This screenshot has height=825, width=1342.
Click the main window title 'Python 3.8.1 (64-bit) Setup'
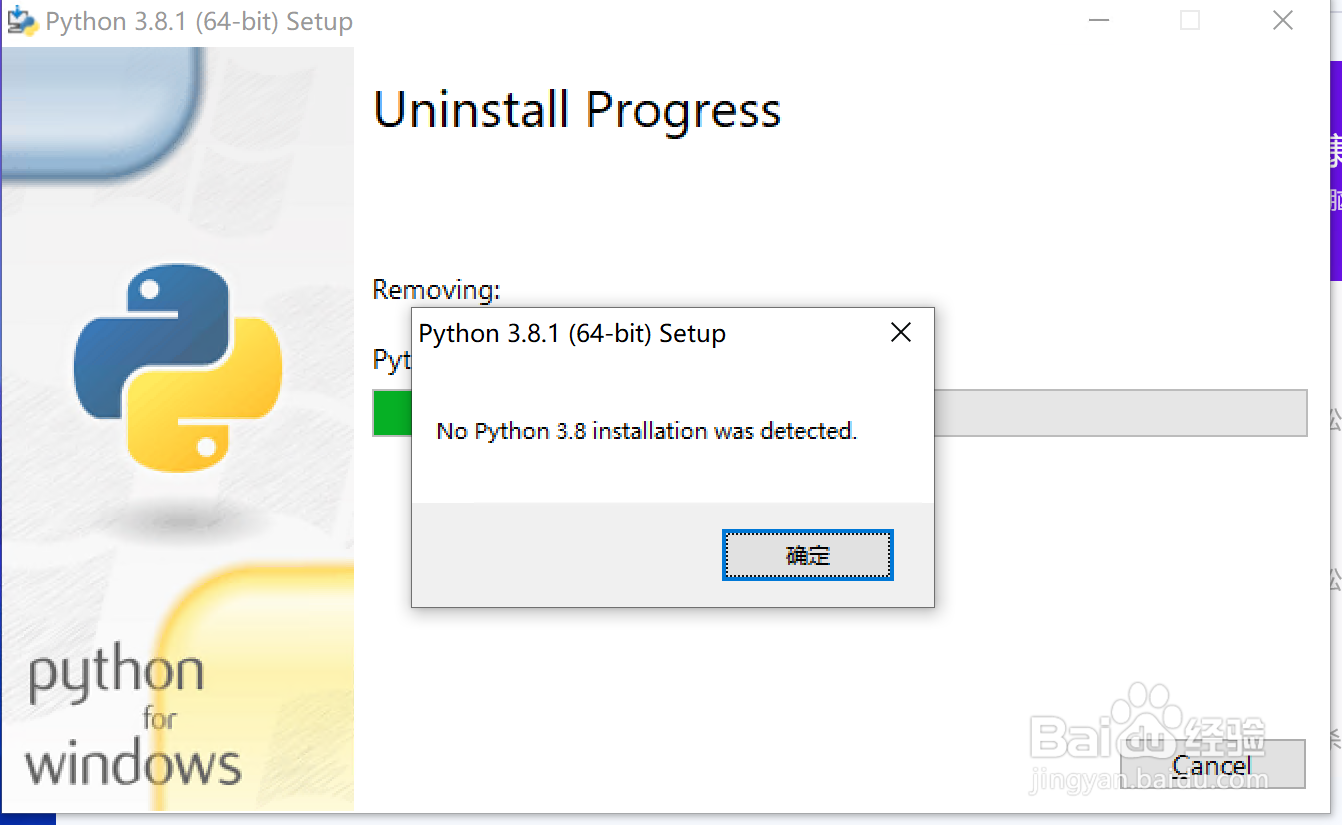(199, 21)
